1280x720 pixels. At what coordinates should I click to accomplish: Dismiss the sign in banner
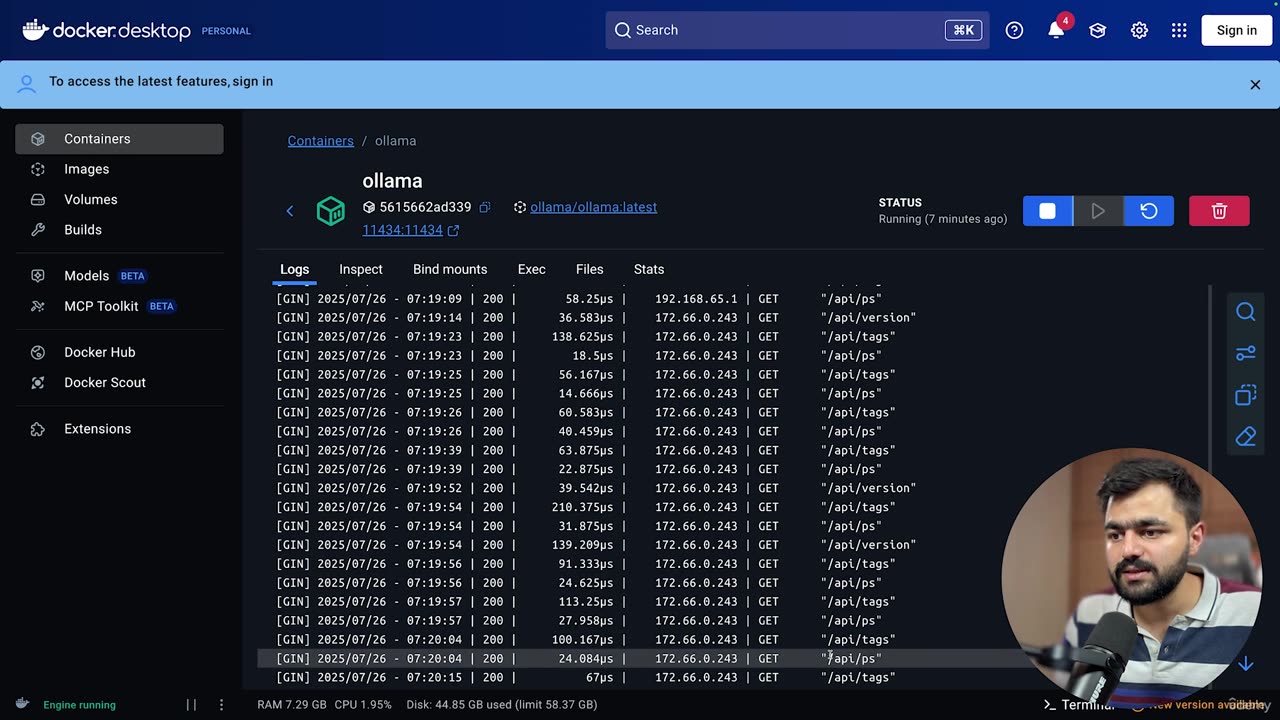pyautogui.click(x=1255, y=85)
